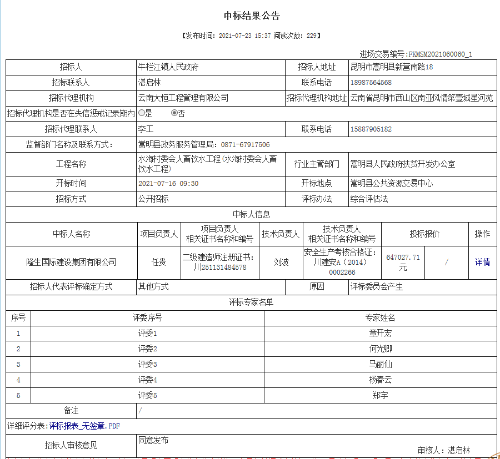Click transaction number PKMSM2021080080_1
Screen dimensions: 500x459
[440, 54]
